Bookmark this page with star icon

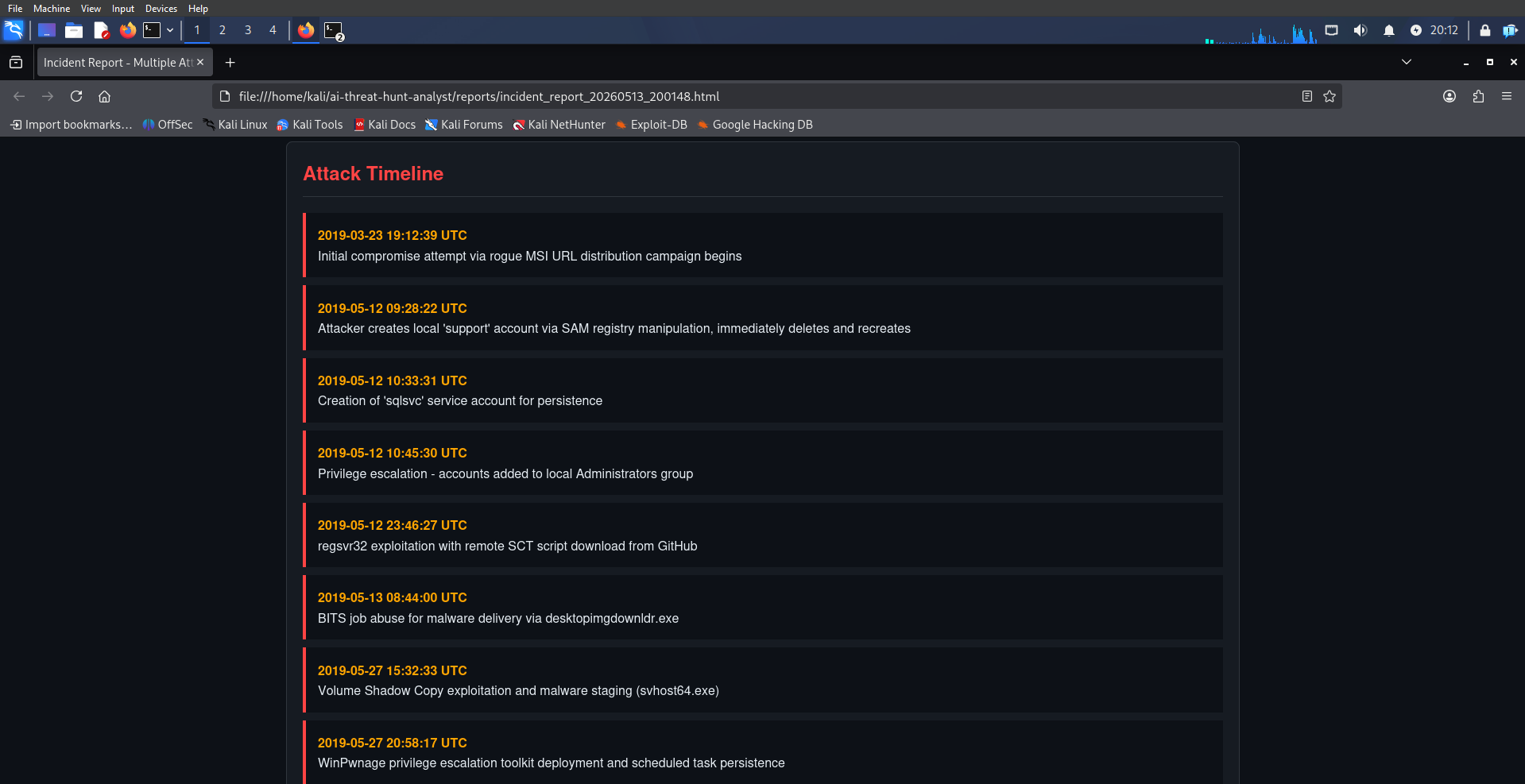[x=1330, y=96]
